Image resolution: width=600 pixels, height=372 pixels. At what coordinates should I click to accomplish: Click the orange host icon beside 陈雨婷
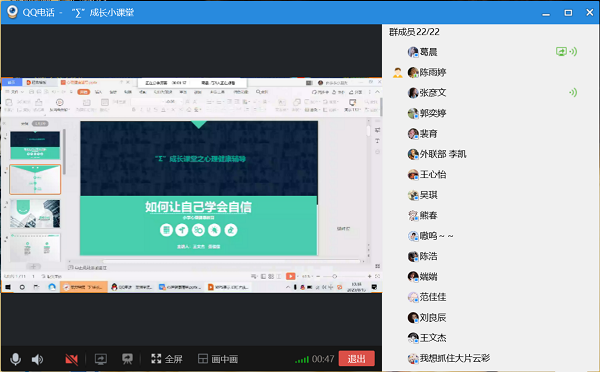point(398,72)
